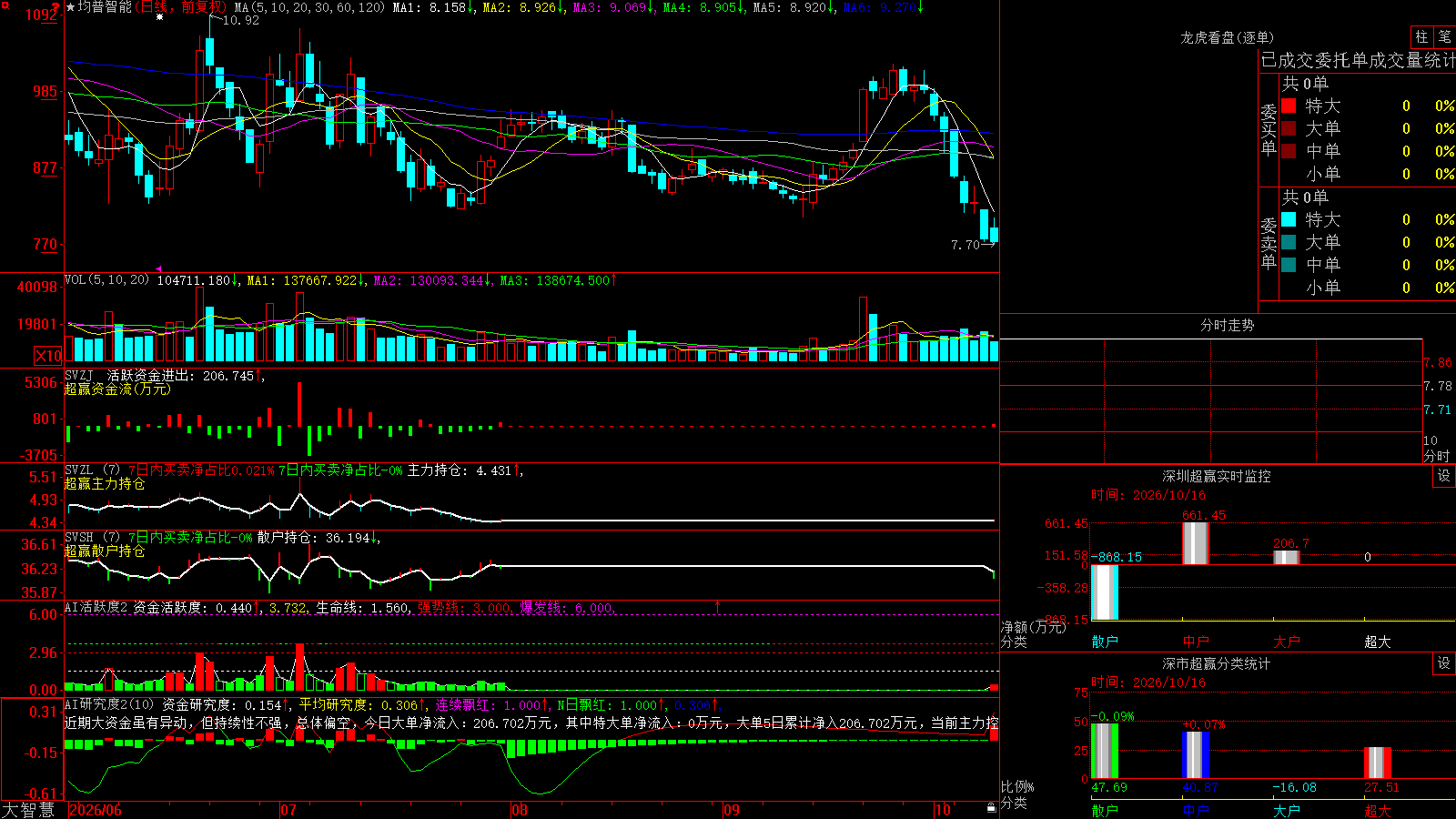Click the white sun marker under the title
The height and width of the screenshot is (819, 1456).
tap(160, 17)
